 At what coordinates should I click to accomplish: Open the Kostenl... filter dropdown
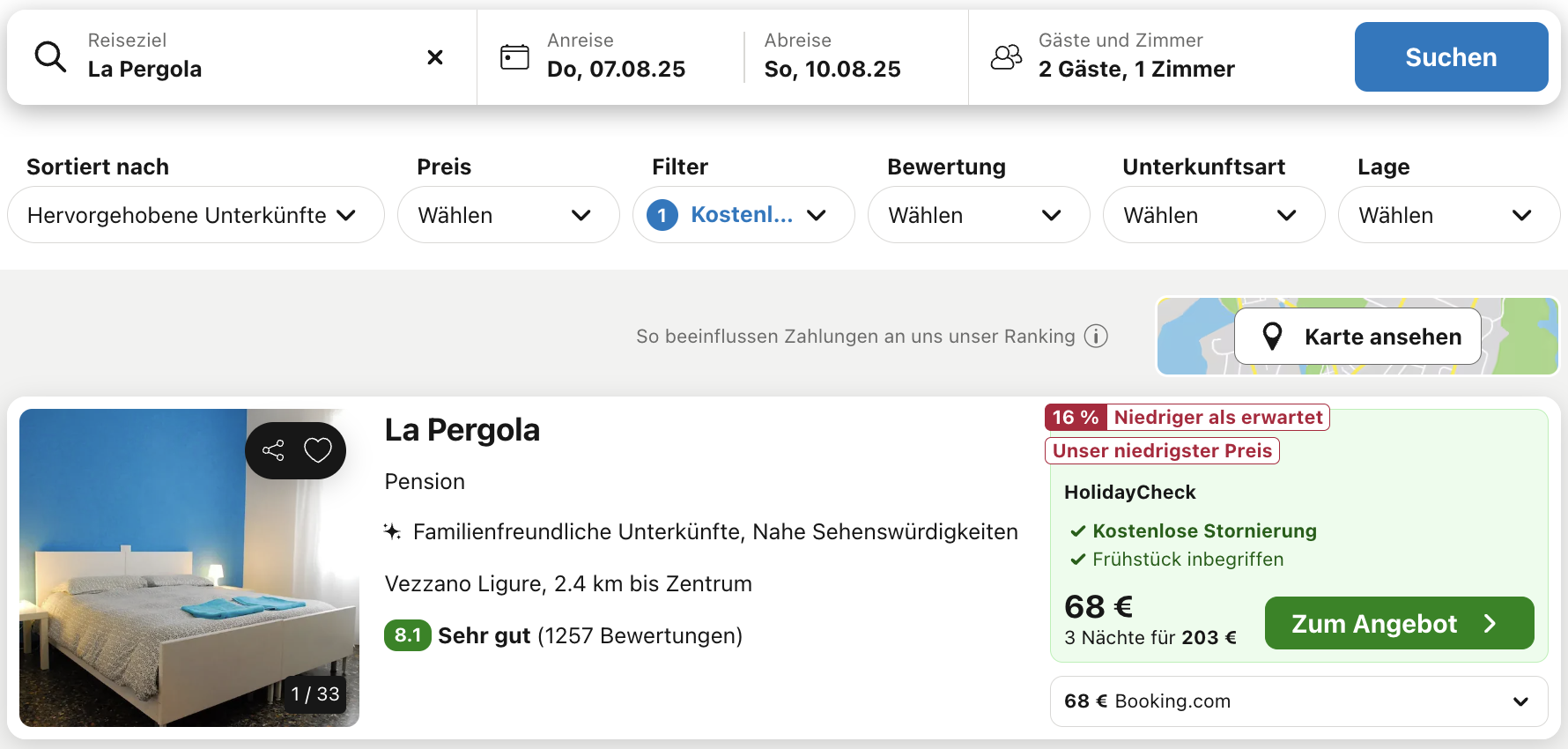[743, 215]
